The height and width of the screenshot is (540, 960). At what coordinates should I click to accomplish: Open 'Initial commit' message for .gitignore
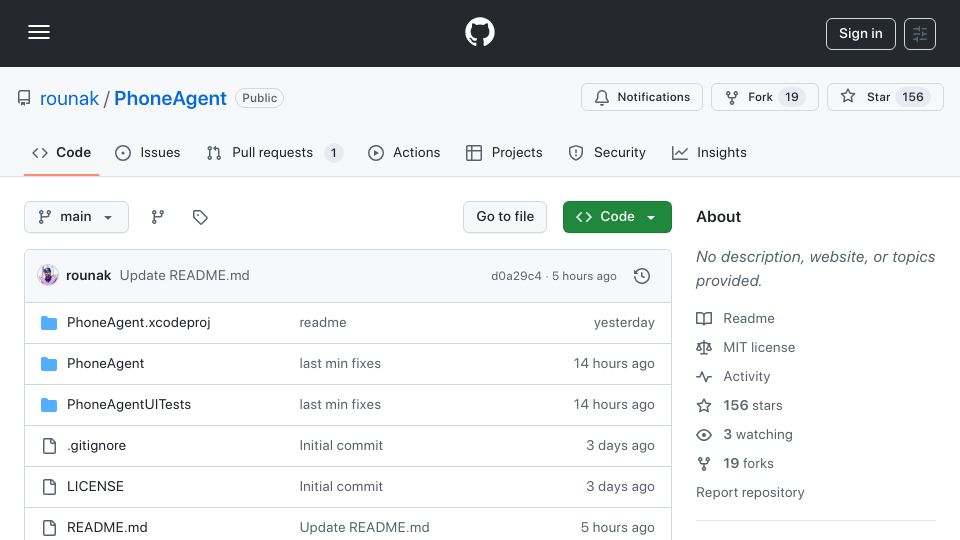[x=341, y=446]
